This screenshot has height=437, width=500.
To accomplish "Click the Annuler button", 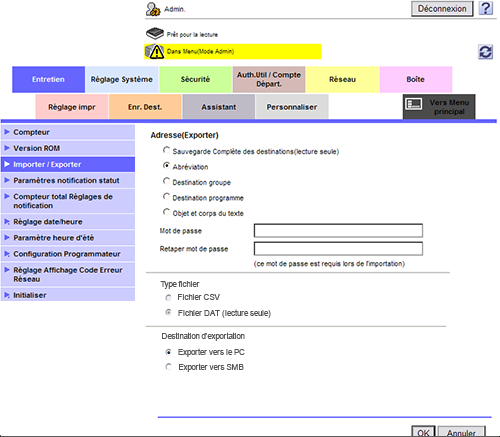I will [462, 432].
